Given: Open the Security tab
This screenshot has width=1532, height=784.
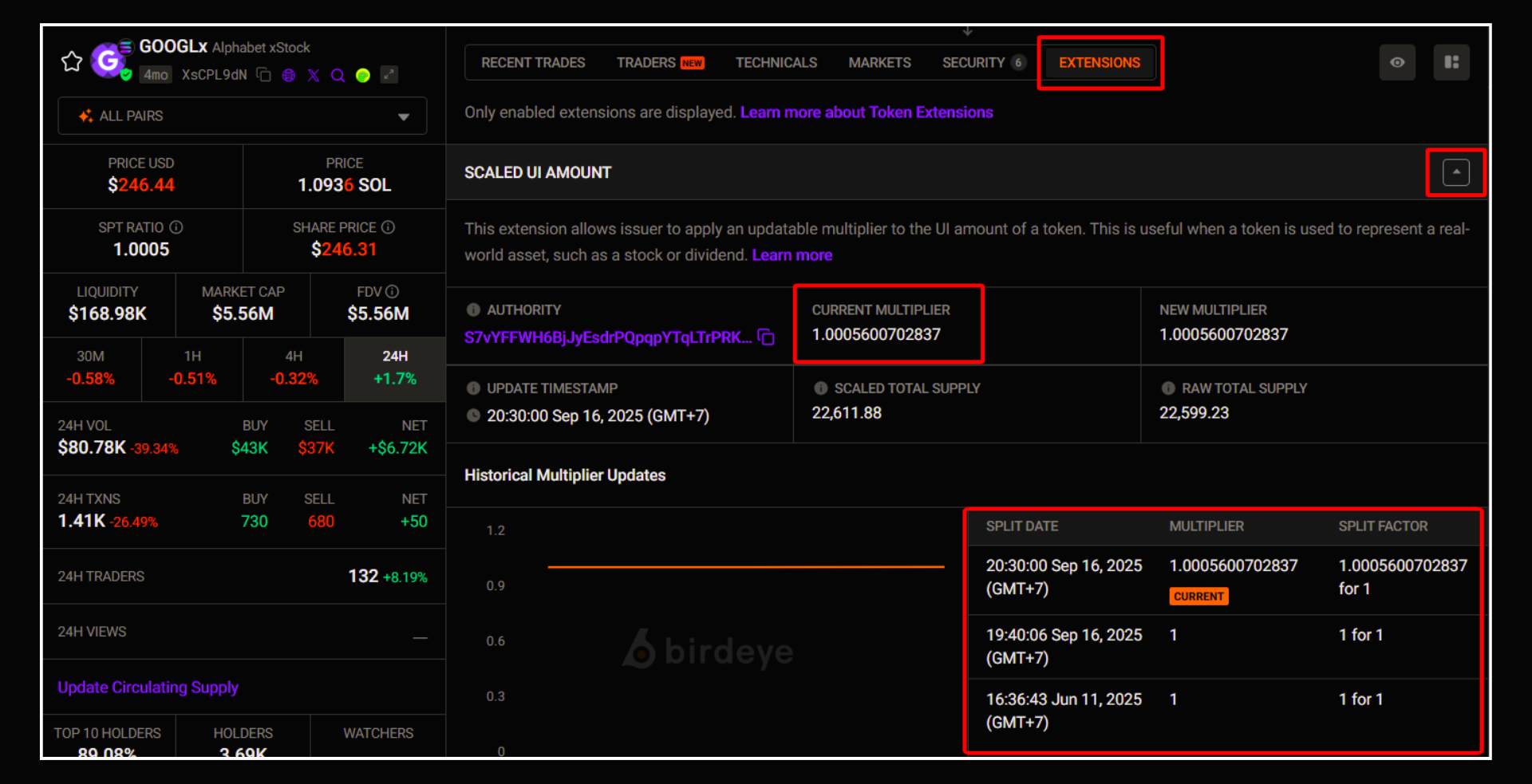Looking at the screenshot, I should [x=983, y=63].
